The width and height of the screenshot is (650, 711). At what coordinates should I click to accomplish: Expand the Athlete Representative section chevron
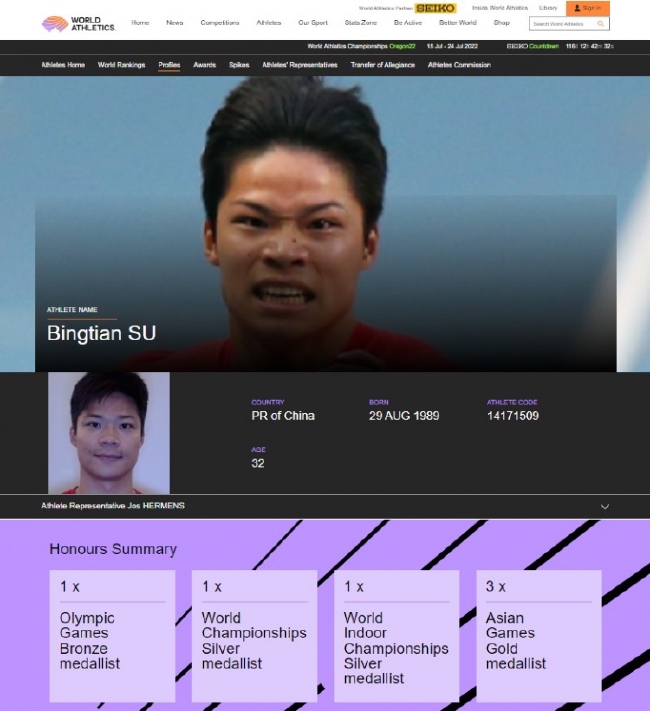604,507
